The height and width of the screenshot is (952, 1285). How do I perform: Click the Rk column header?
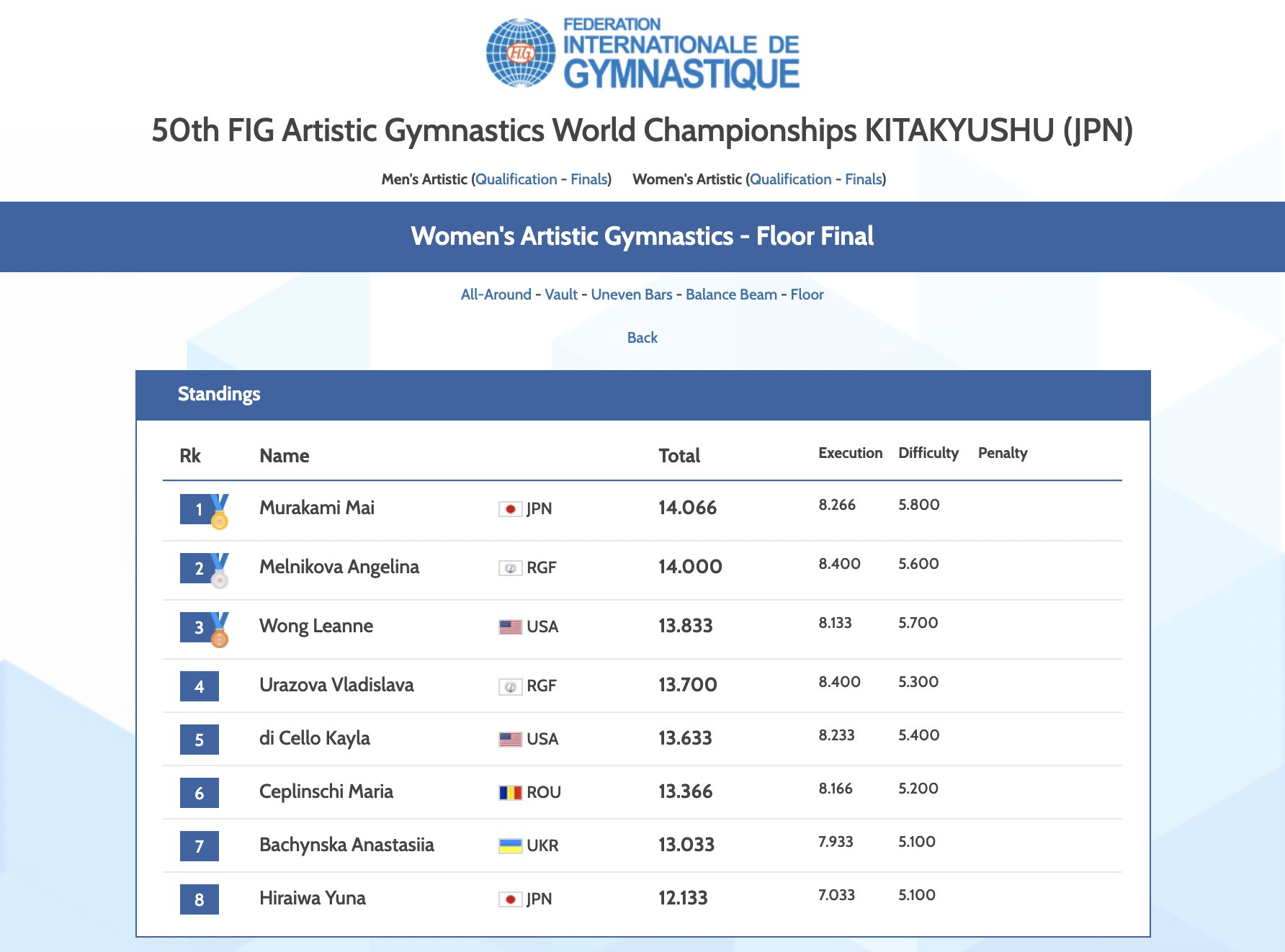[x=190, y=456]
